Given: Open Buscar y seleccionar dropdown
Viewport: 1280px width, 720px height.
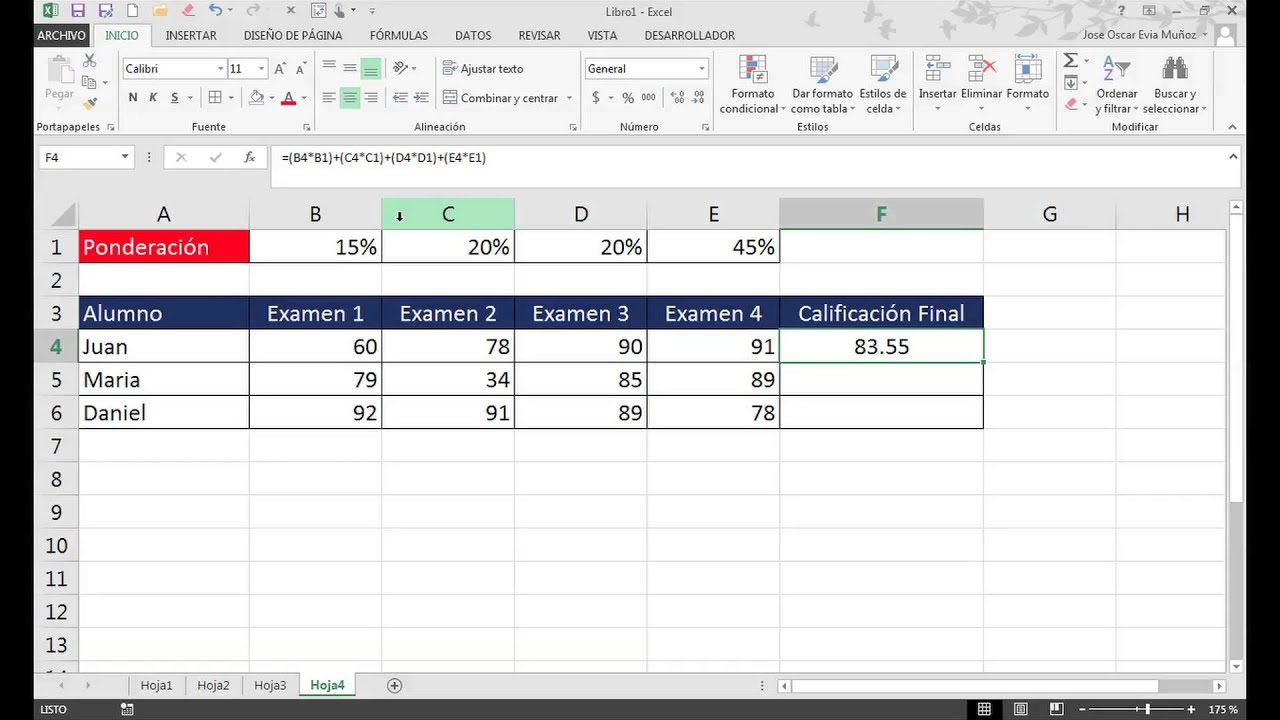Looking at the screenshot, I should point(1175,85).
